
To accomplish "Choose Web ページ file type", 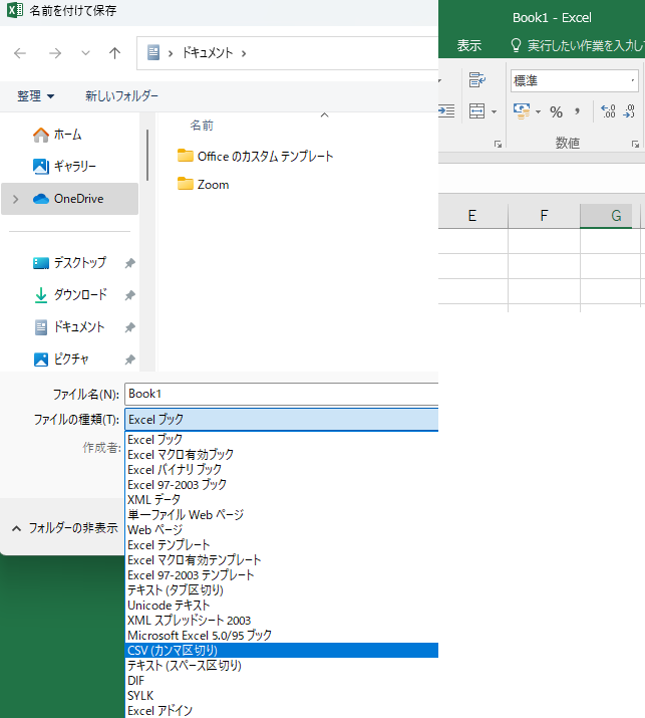I will pos(282,530).
